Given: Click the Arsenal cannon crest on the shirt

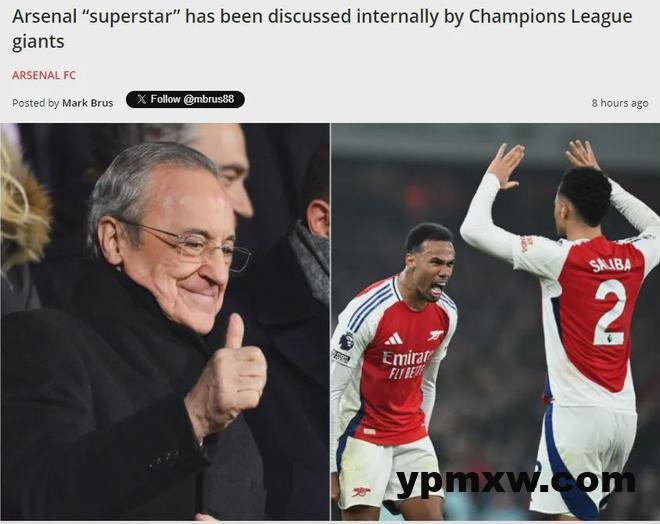Looking at the screenshot, I should (x=436, y=335).
